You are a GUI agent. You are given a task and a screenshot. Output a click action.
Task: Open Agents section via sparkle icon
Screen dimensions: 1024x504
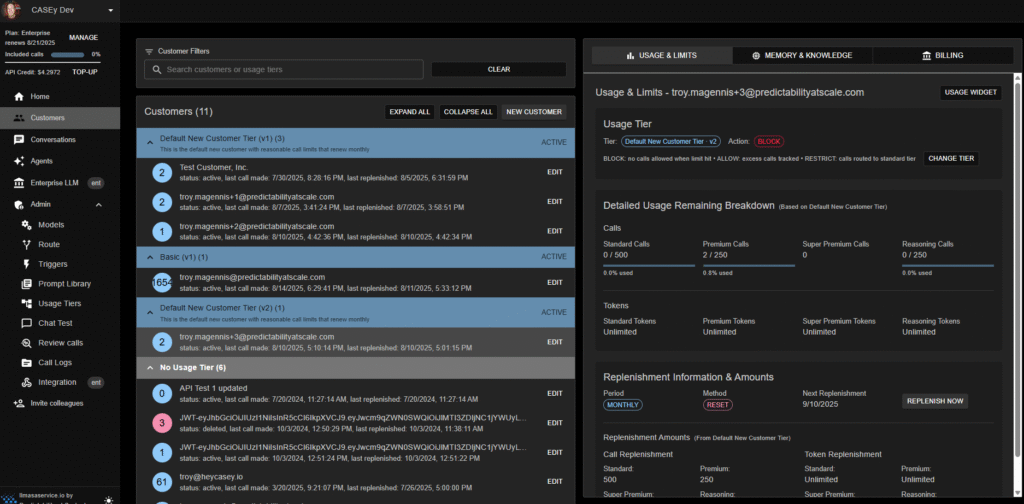tap(19, 161)
